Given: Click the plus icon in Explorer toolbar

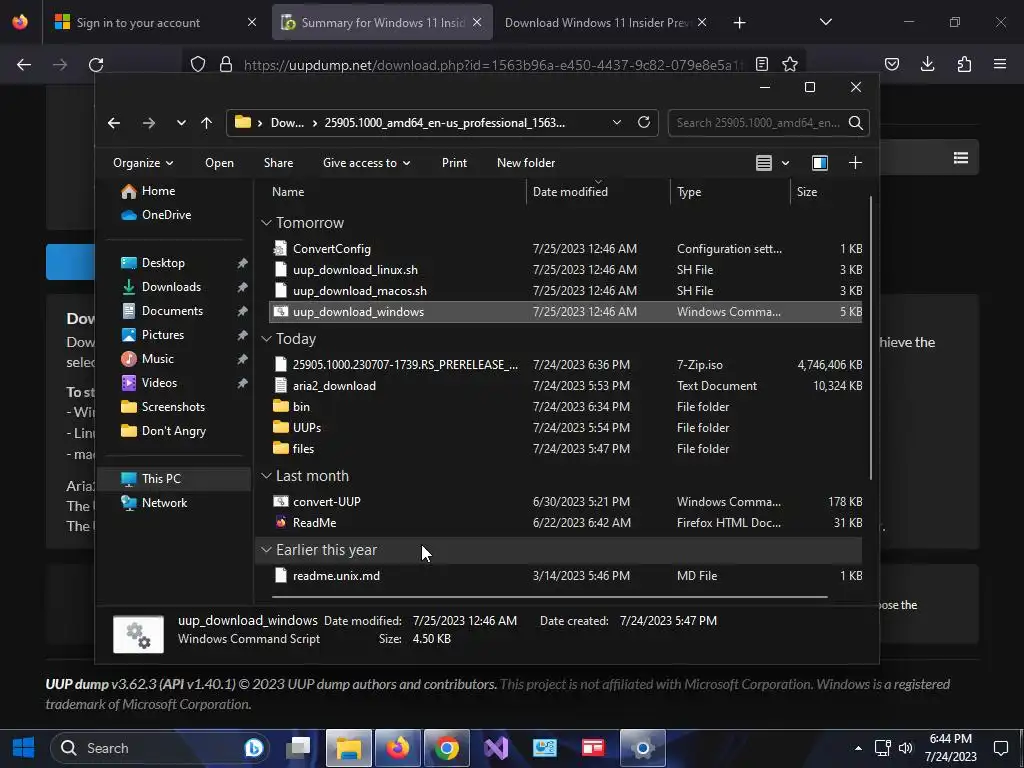Looking at the screenshot, I should click(x=855, y=163).
